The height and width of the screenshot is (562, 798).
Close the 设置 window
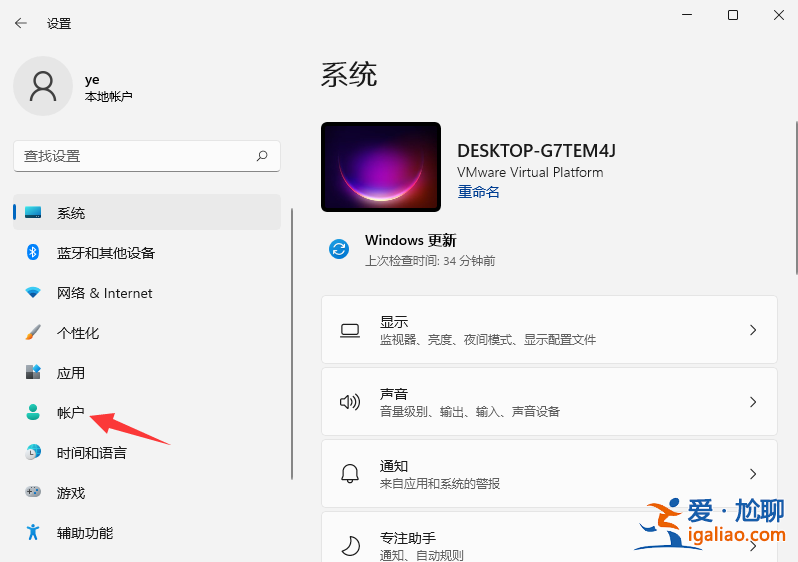(x=779, y=15)
